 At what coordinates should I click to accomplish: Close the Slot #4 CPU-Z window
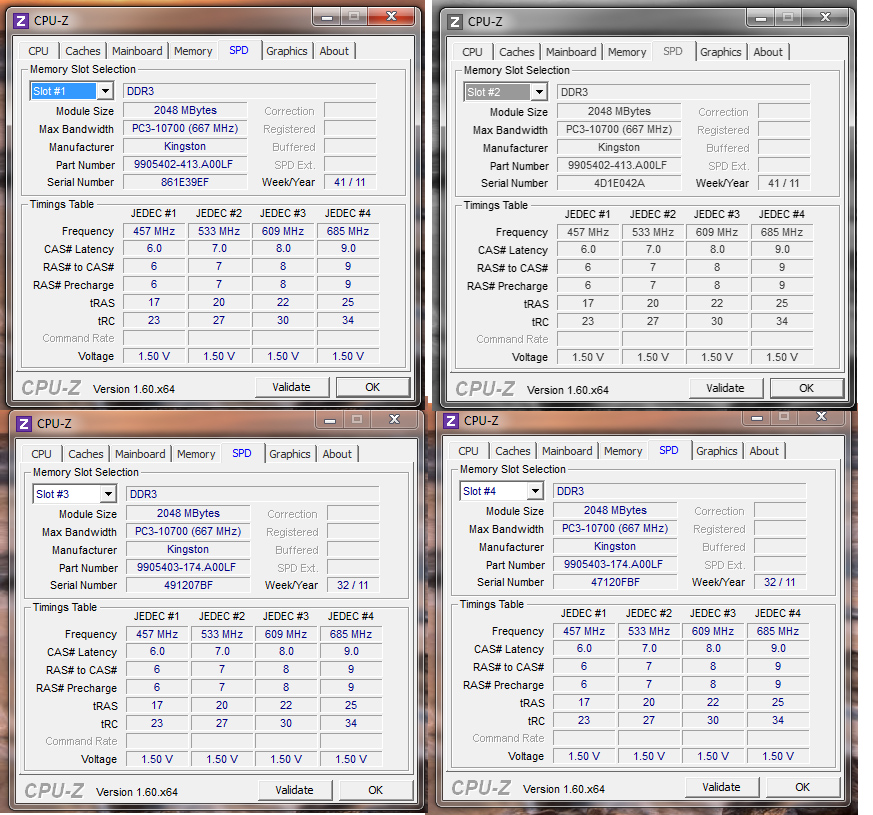821,417
